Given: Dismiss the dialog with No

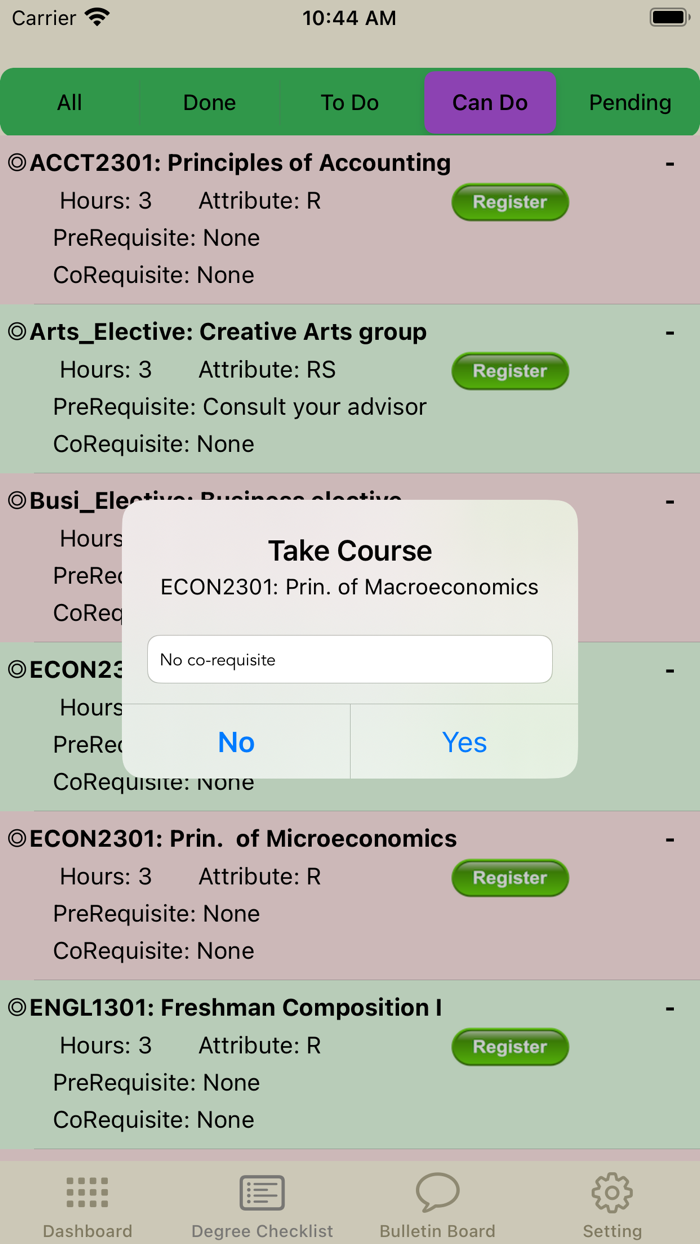Looking at the screenshot, I should (236, 743).
